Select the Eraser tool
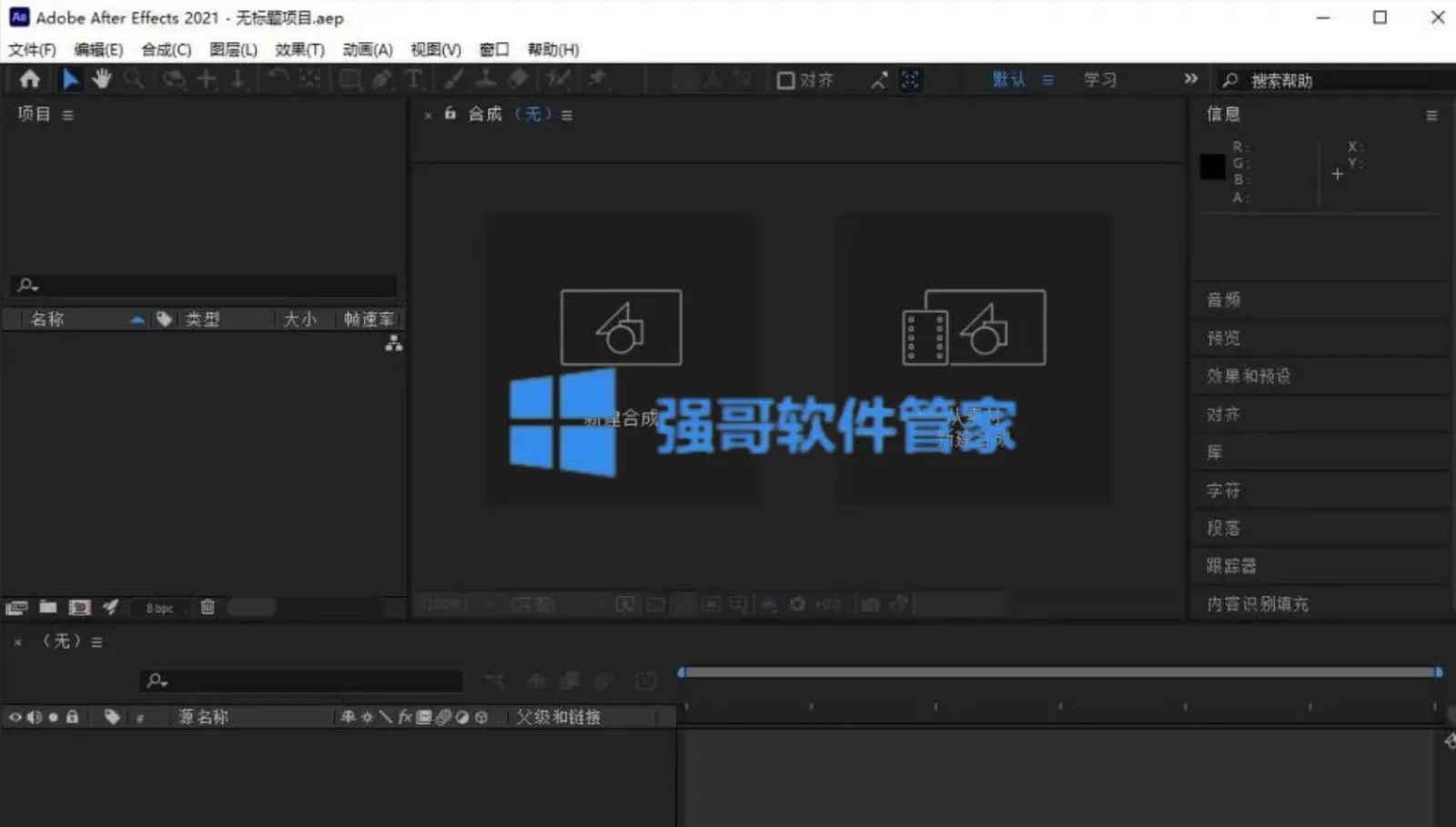 [x=518, y=79]
